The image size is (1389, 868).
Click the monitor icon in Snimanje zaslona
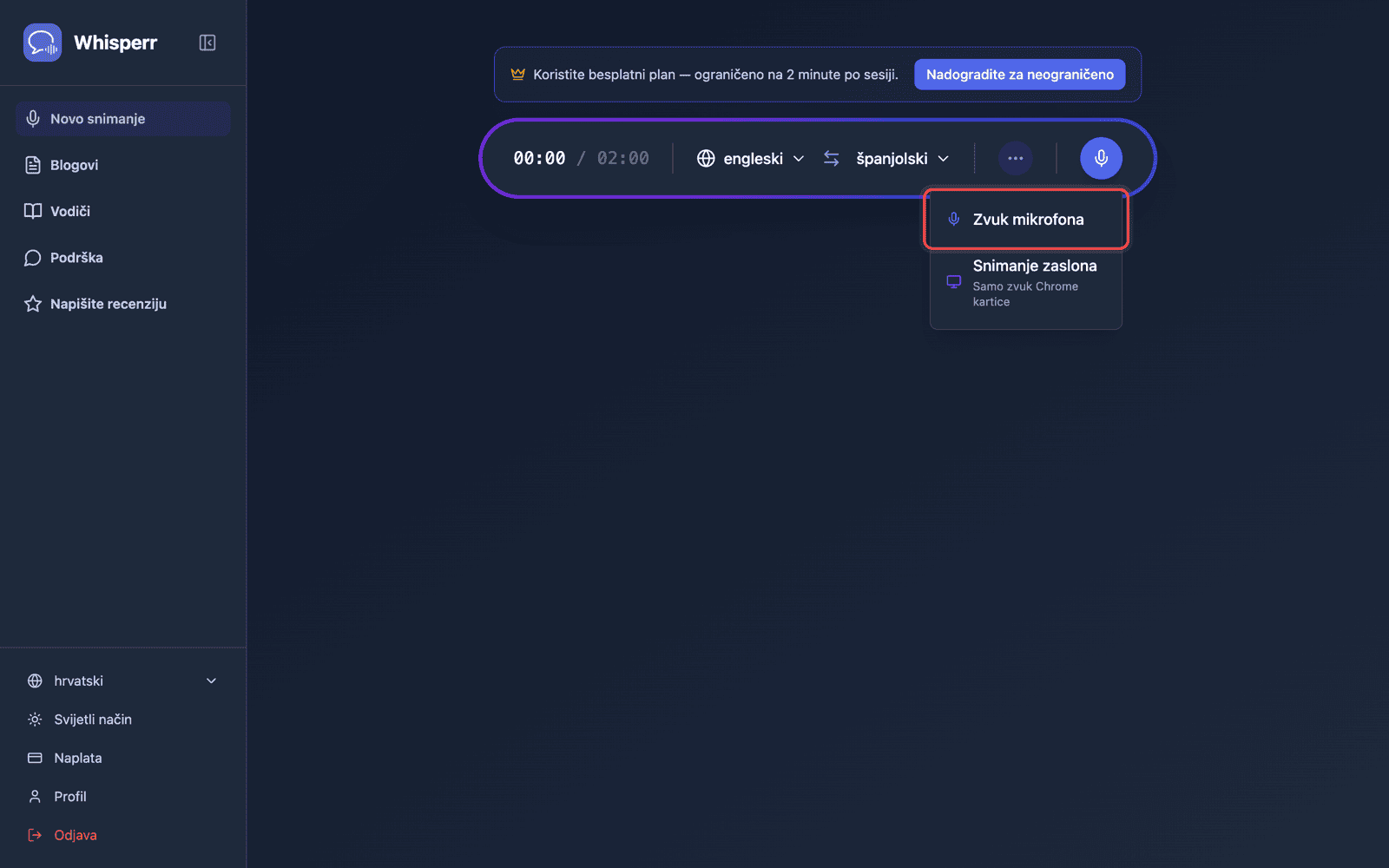pyautogui.click(x=953, y=282)
